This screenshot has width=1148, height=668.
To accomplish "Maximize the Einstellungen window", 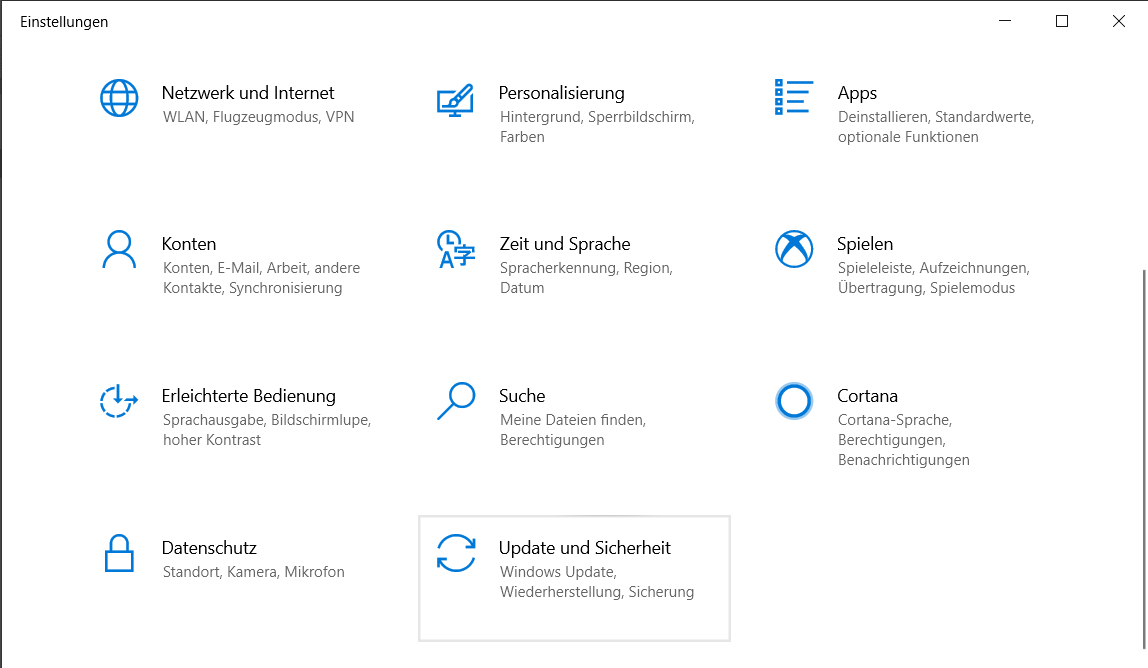I will (x=1062, y=21).
